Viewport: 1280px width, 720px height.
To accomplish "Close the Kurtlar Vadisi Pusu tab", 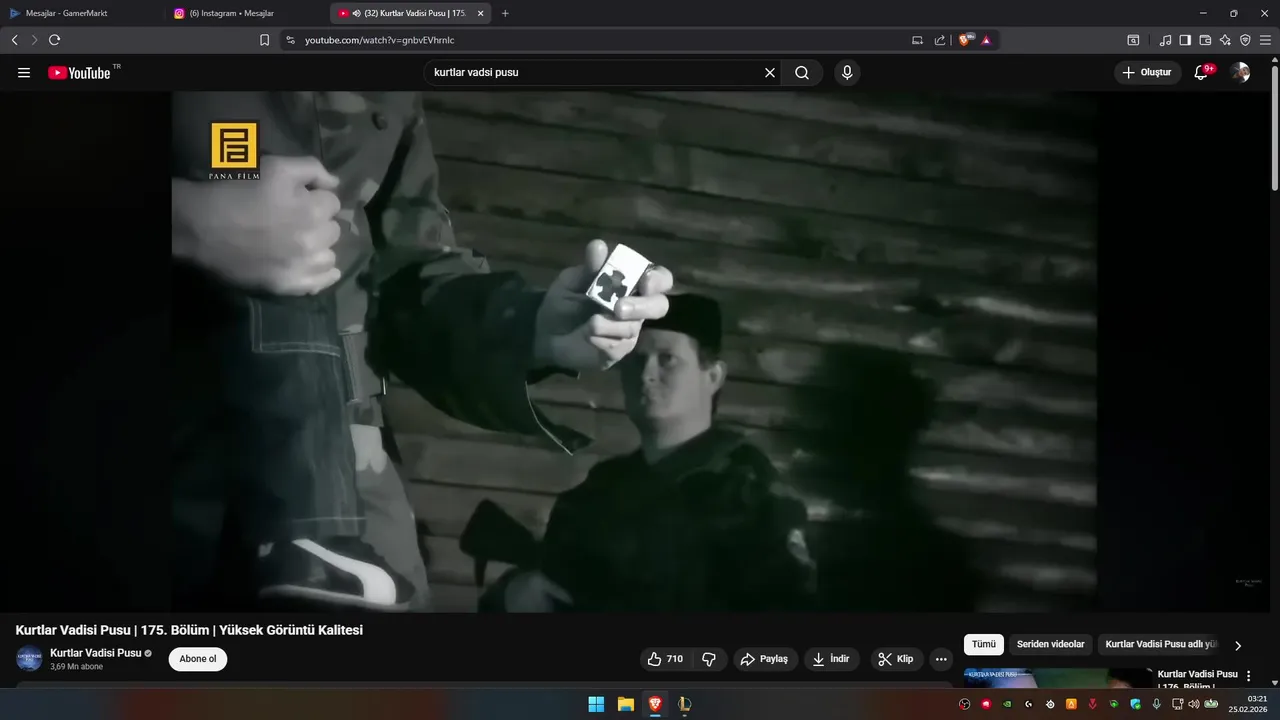I will tap(481, 13).
